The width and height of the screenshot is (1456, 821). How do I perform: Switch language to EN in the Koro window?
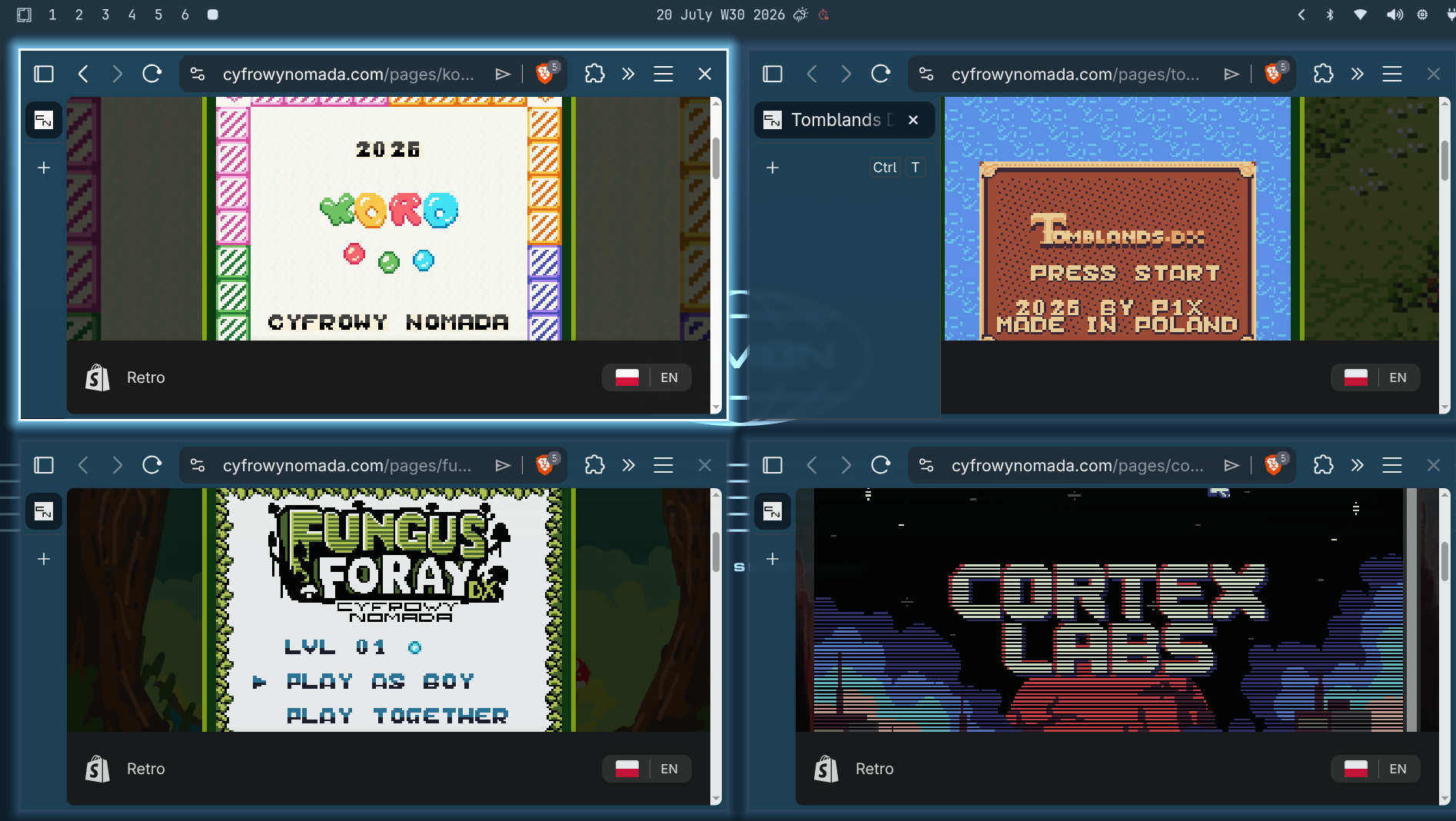click(670, 377)
